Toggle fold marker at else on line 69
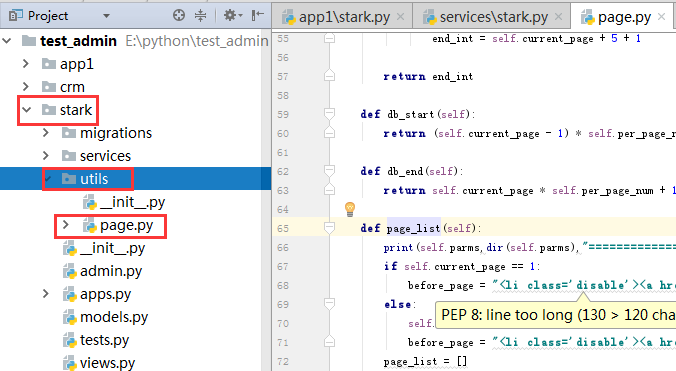676x371 pixels. click(329, 304)
